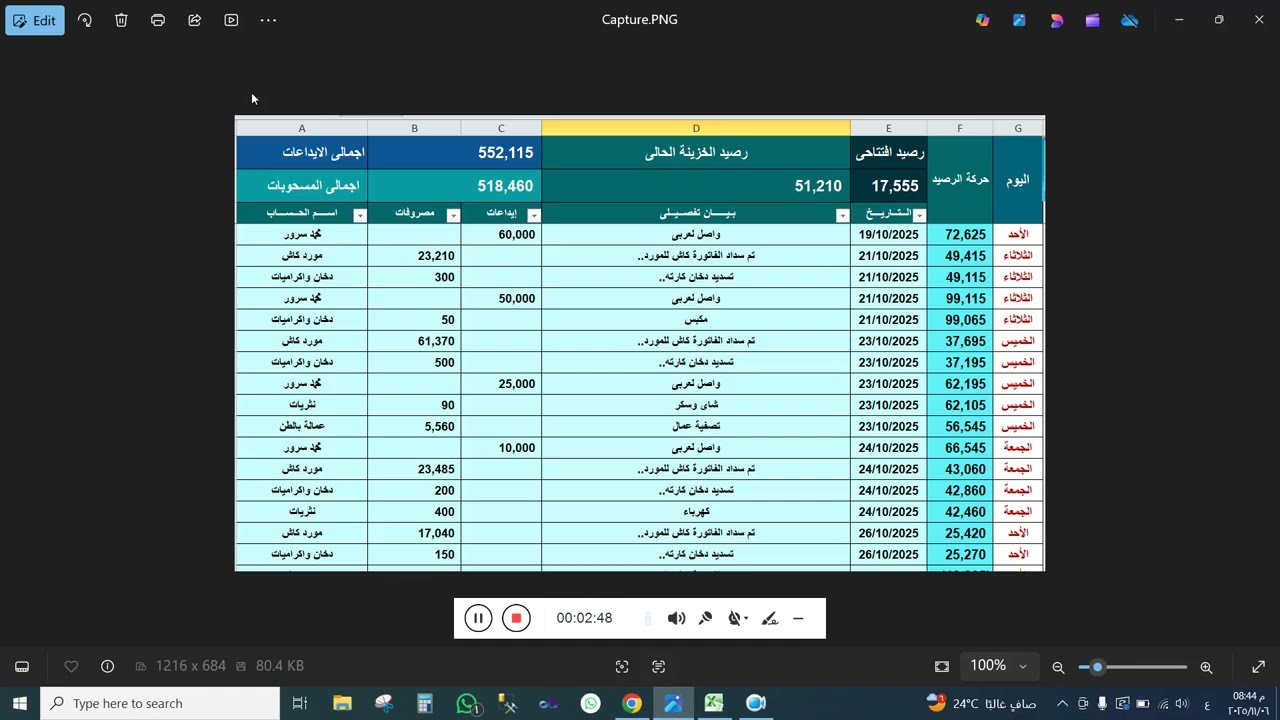The image size is (1280, 720).
Task: Click the 80.4 KB file size text
Action: tap(280, 666)
